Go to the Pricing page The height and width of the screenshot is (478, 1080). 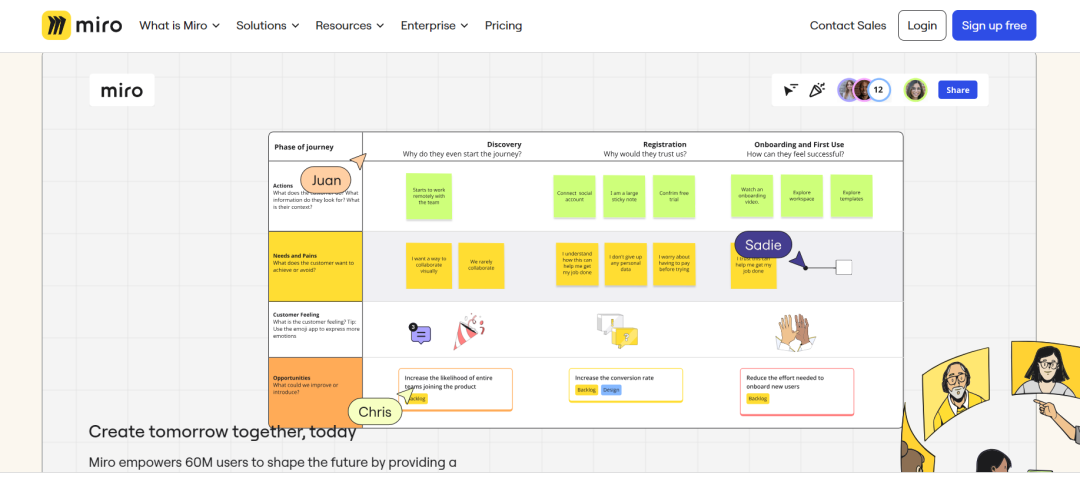(503, 25)
